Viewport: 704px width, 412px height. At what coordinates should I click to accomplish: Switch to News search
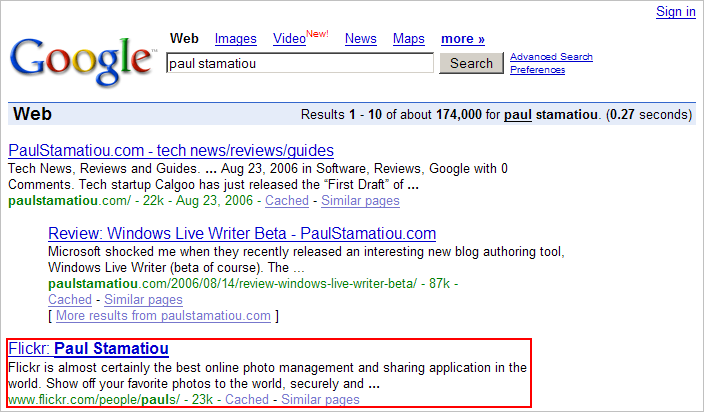coord(361,39)
